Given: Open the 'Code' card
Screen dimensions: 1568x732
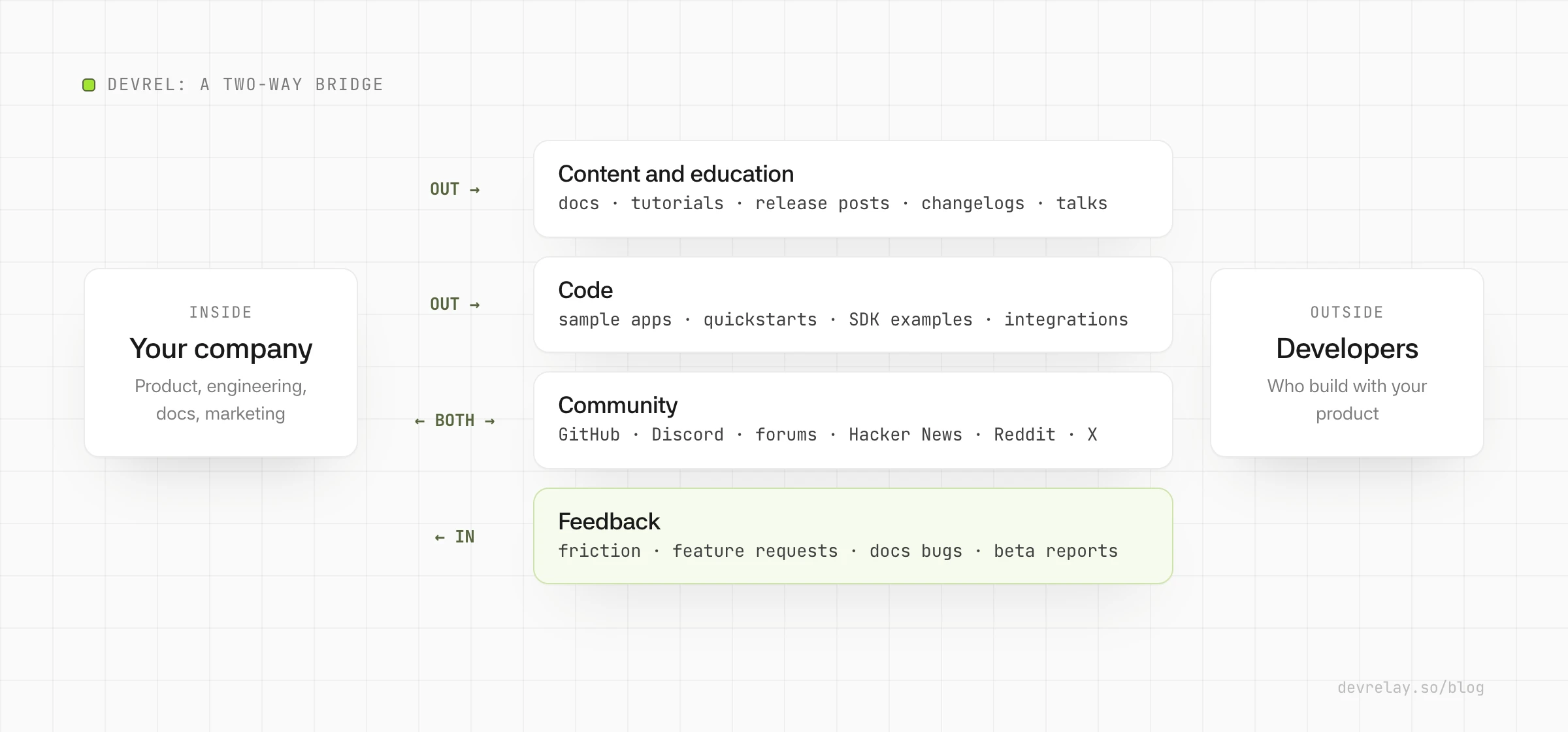Looking at the screenshot, I should 853,305.
